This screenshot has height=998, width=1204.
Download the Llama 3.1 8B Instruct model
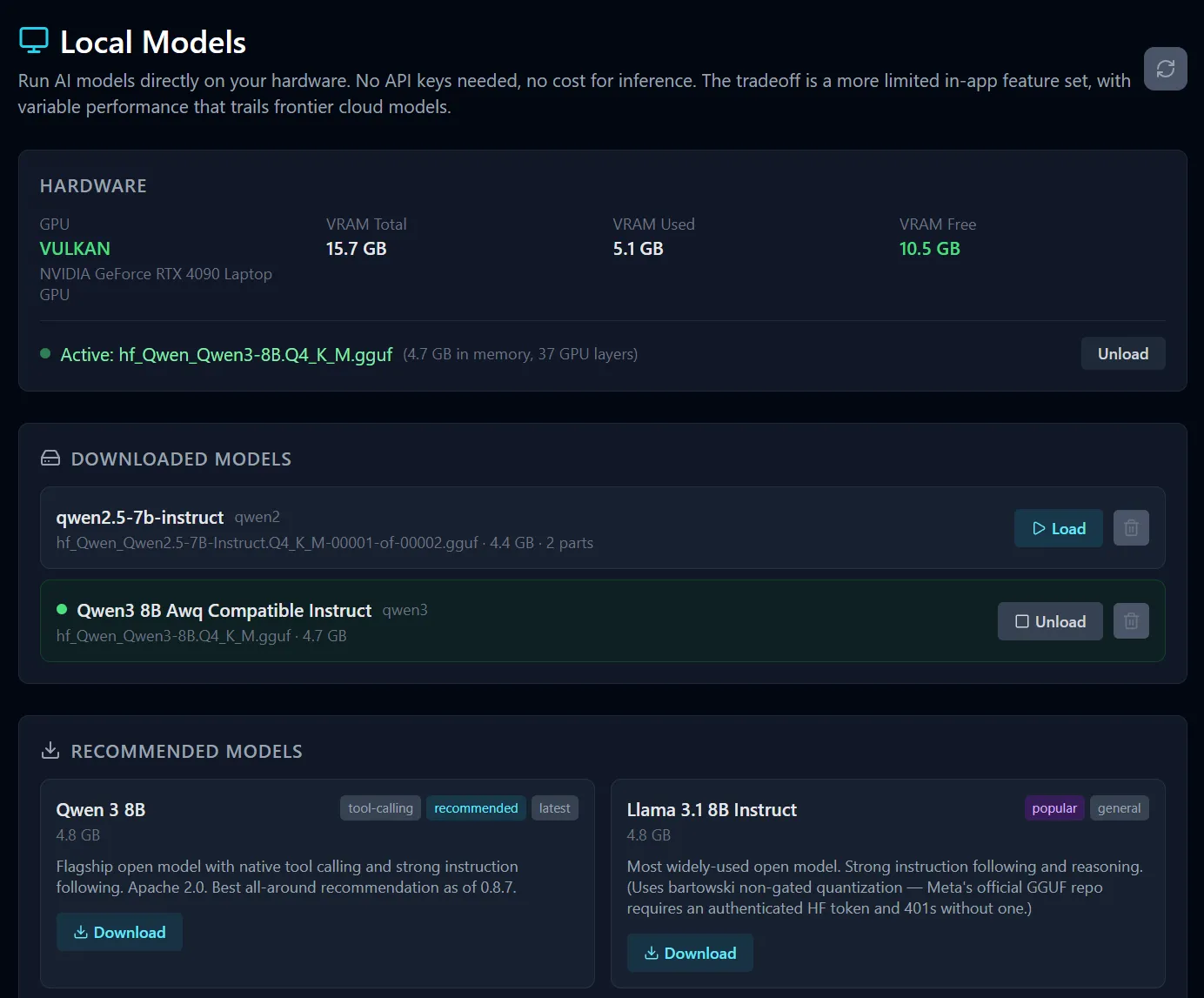pos(690,953)
